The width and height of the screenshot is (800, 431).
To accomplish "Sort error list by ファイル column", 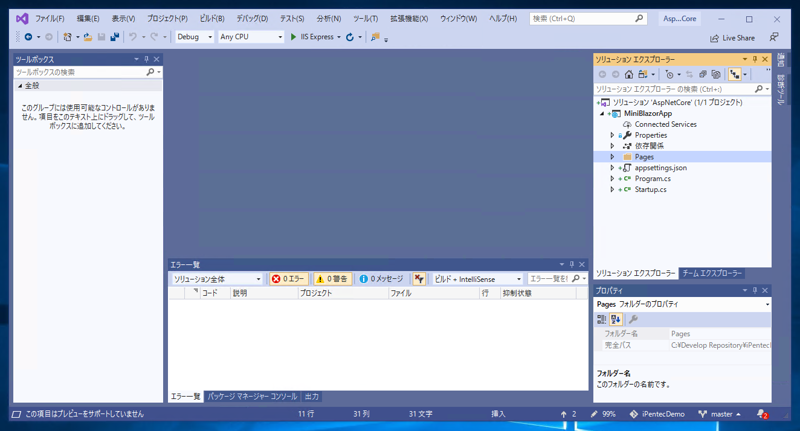I will [x=434, y=293].
